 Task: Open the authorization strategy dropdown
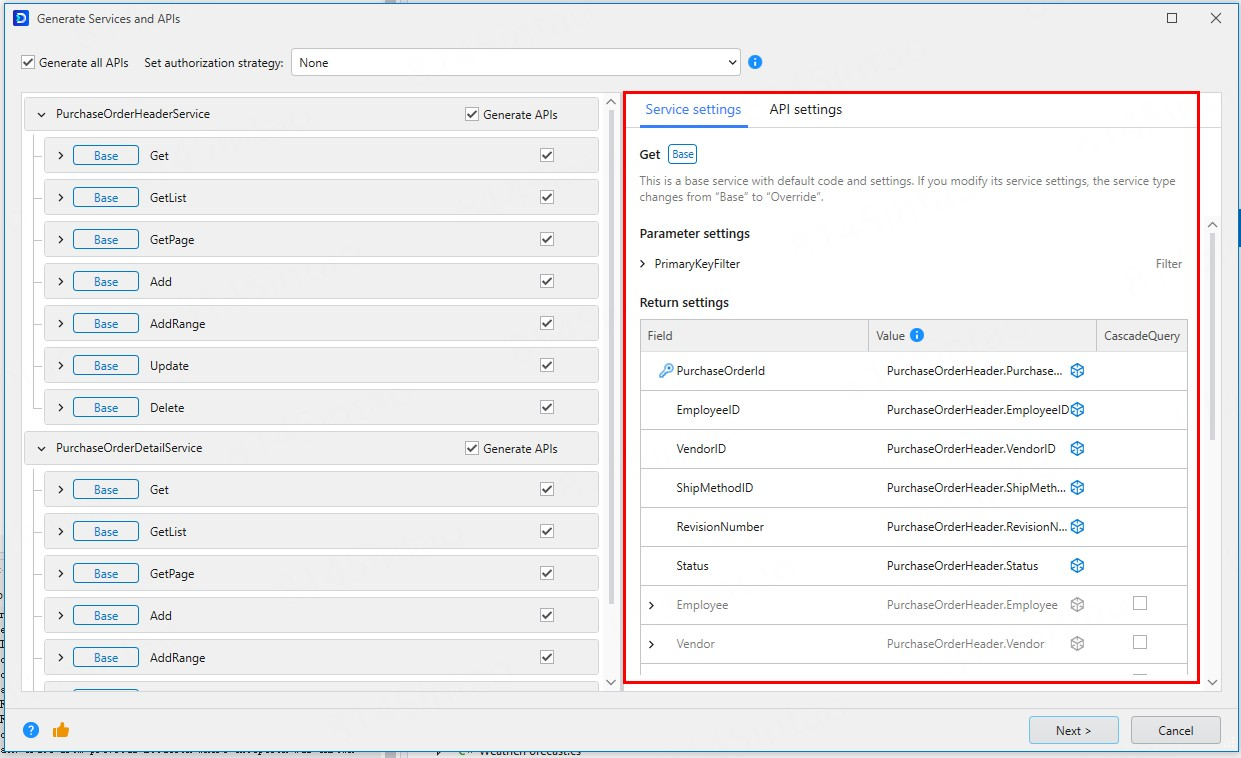click(515, 63)
